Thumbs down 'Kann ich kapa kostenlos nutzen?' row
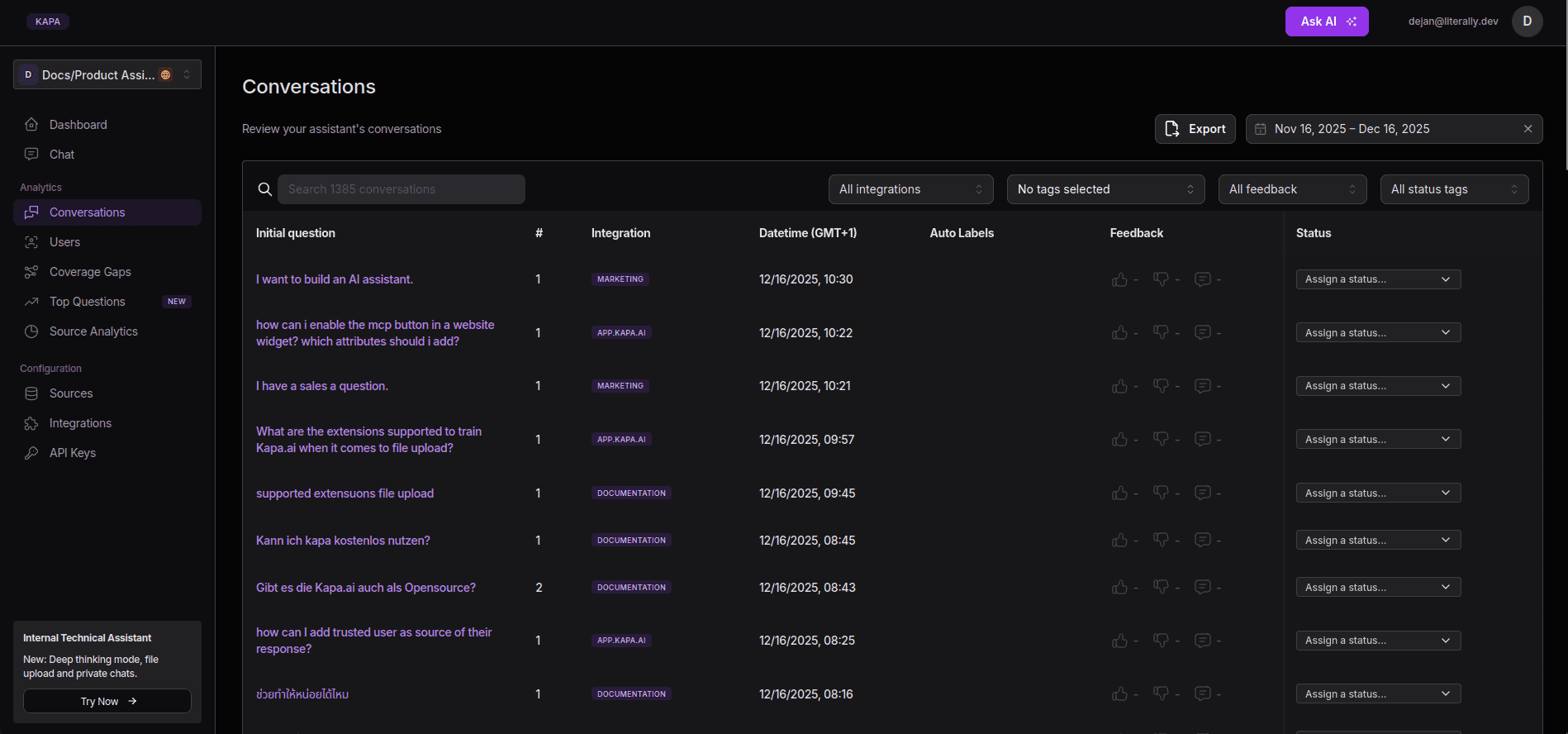The image size is (1568, 734). [1161, 540]
